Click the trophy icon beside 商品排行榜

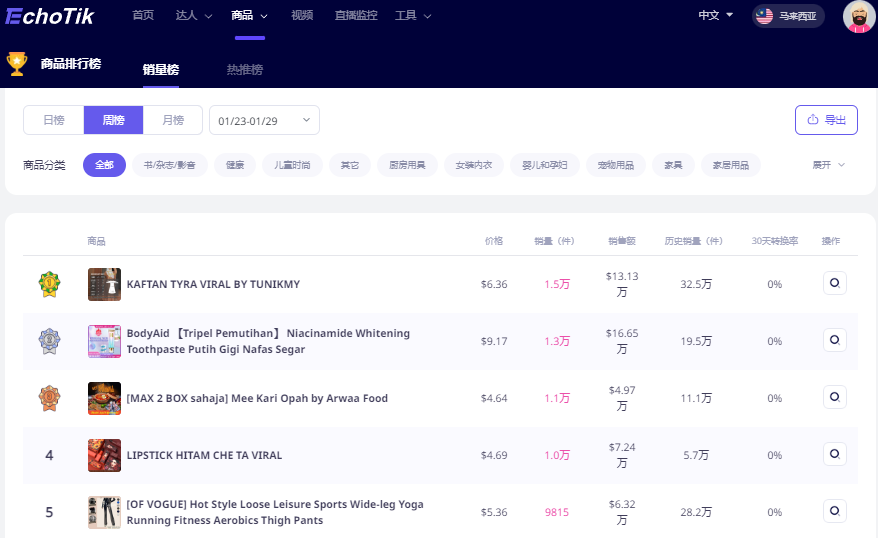[17, 64]
